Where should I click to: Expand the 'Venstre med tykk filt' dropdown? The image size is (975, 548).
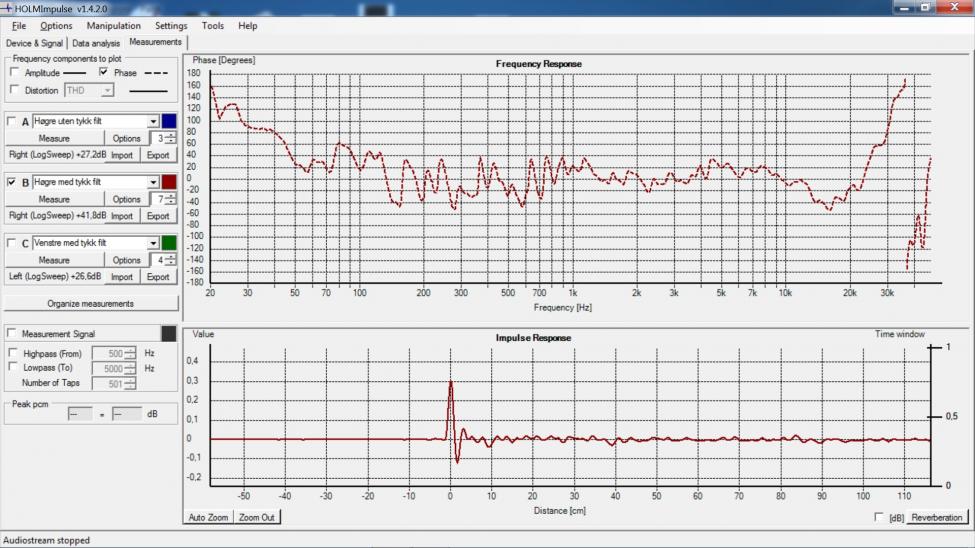[153, 243]
